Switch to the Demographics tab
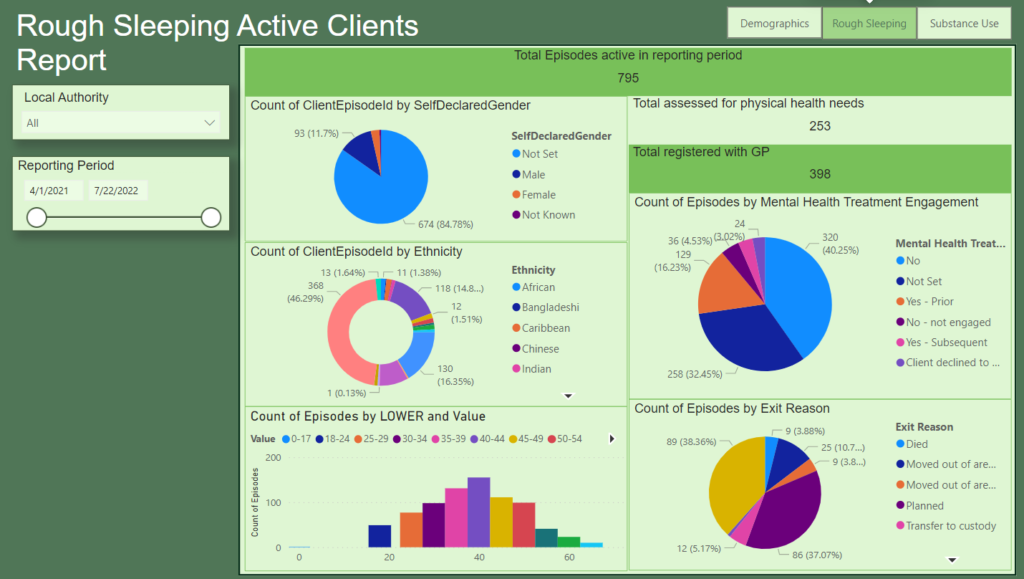The image size is (1024, 579). coord(774,23)
